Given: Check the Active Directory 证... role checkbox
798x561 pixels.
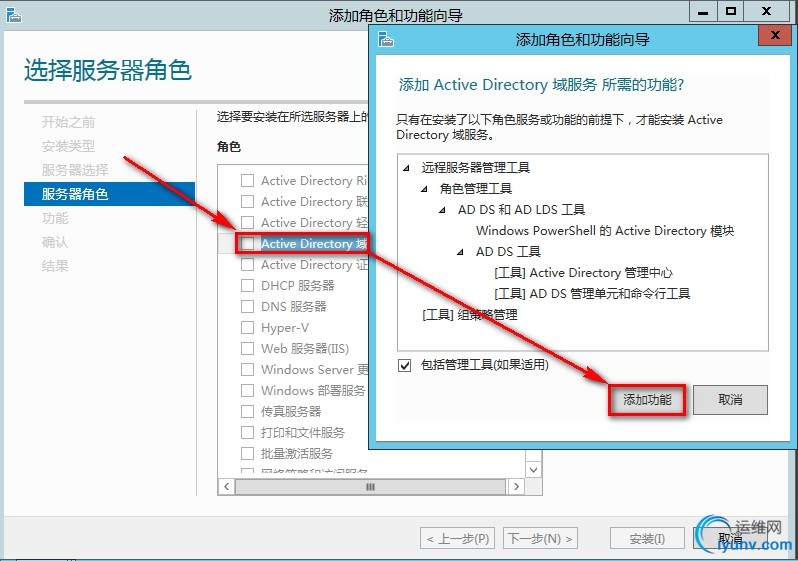Looking at the screenshot, I should point(247,265).
